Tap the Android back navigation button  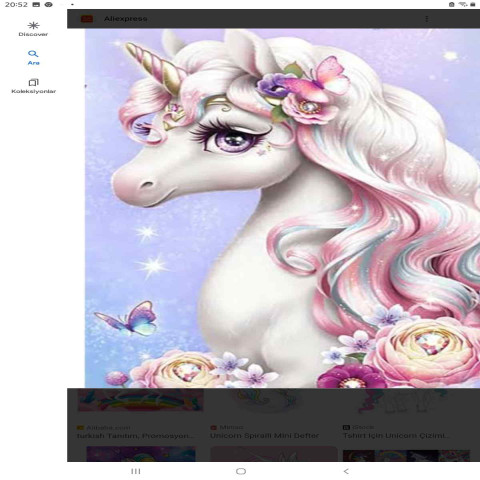(x=346, y=471)
